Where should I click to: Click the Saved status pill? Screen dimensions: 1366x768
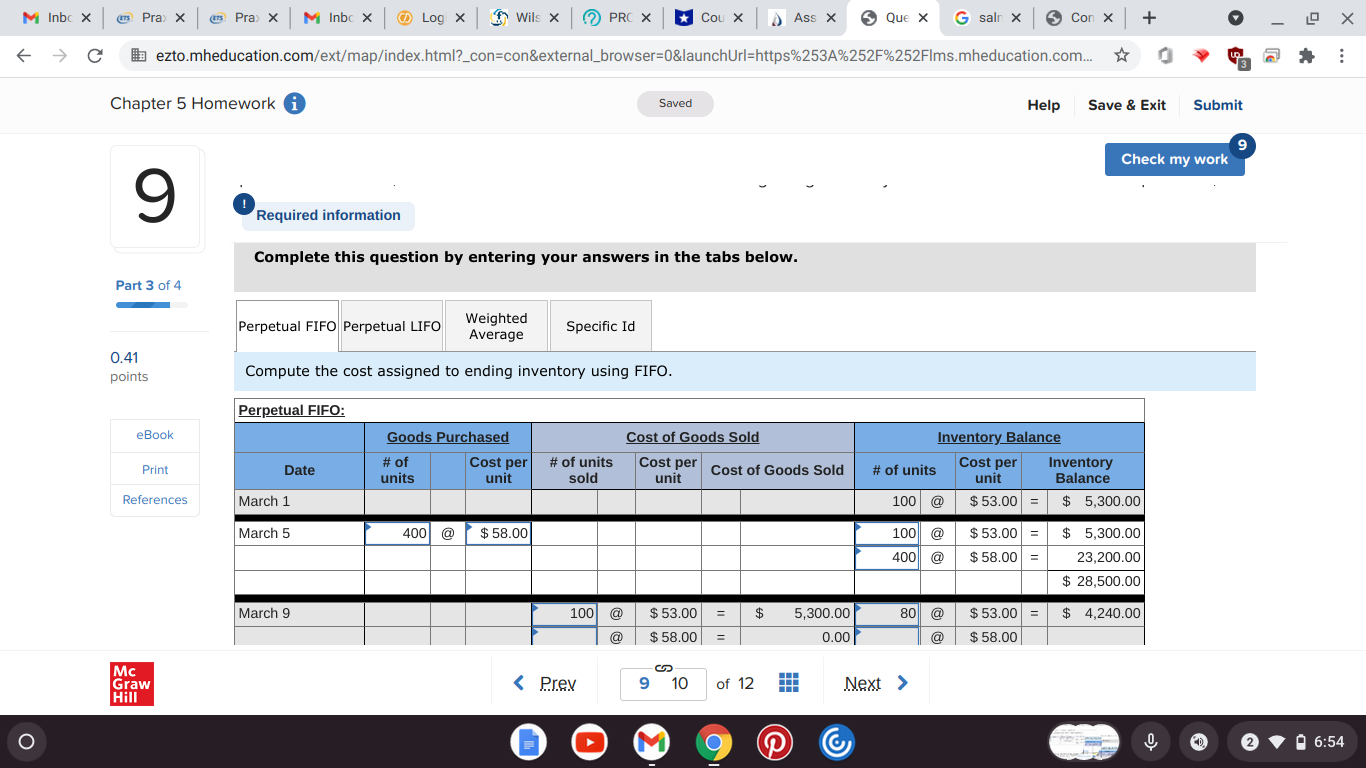[675, 104]
